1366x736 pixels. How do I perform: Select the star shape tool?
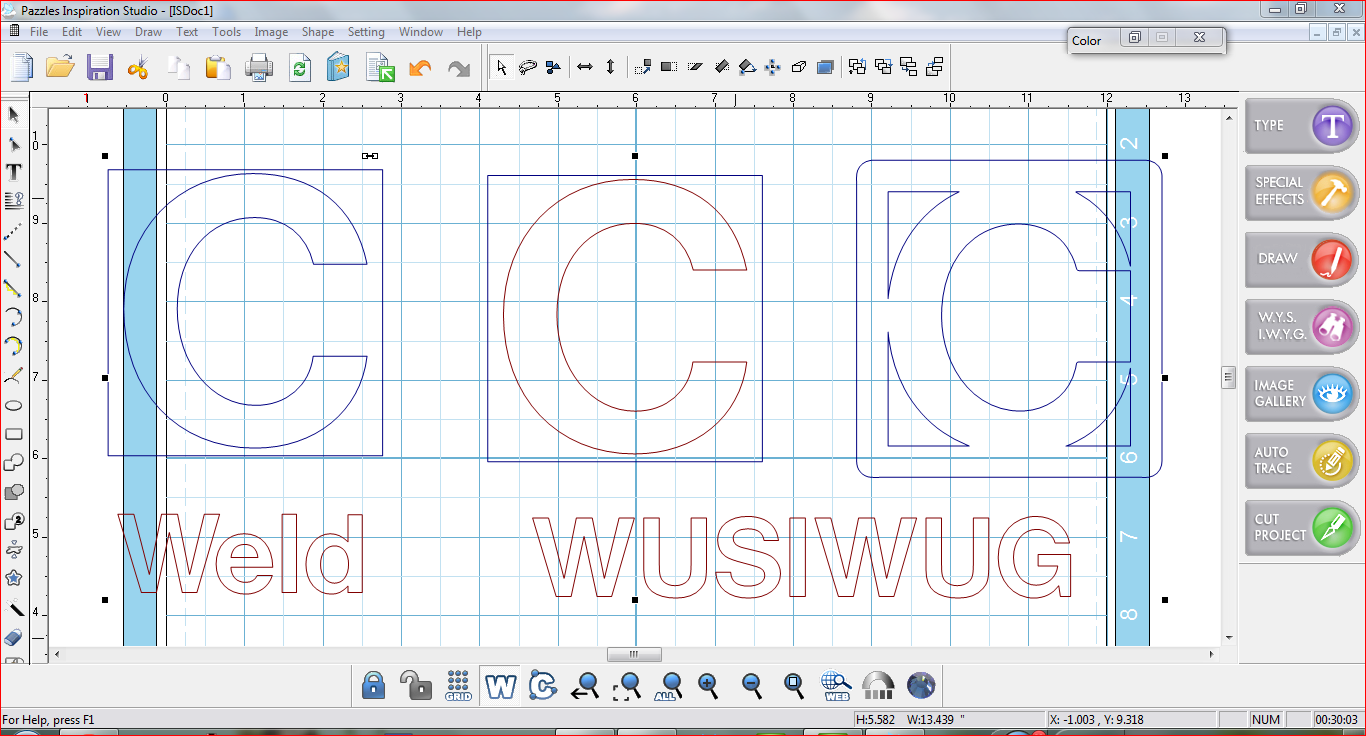pyautogui.click(x=14, y=578)
